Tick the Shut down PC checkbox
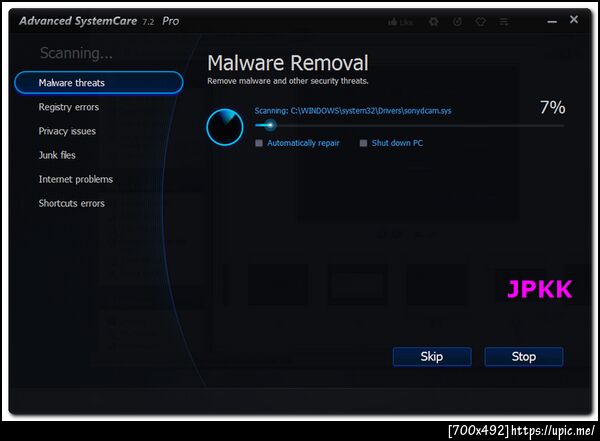 point(364,143)
